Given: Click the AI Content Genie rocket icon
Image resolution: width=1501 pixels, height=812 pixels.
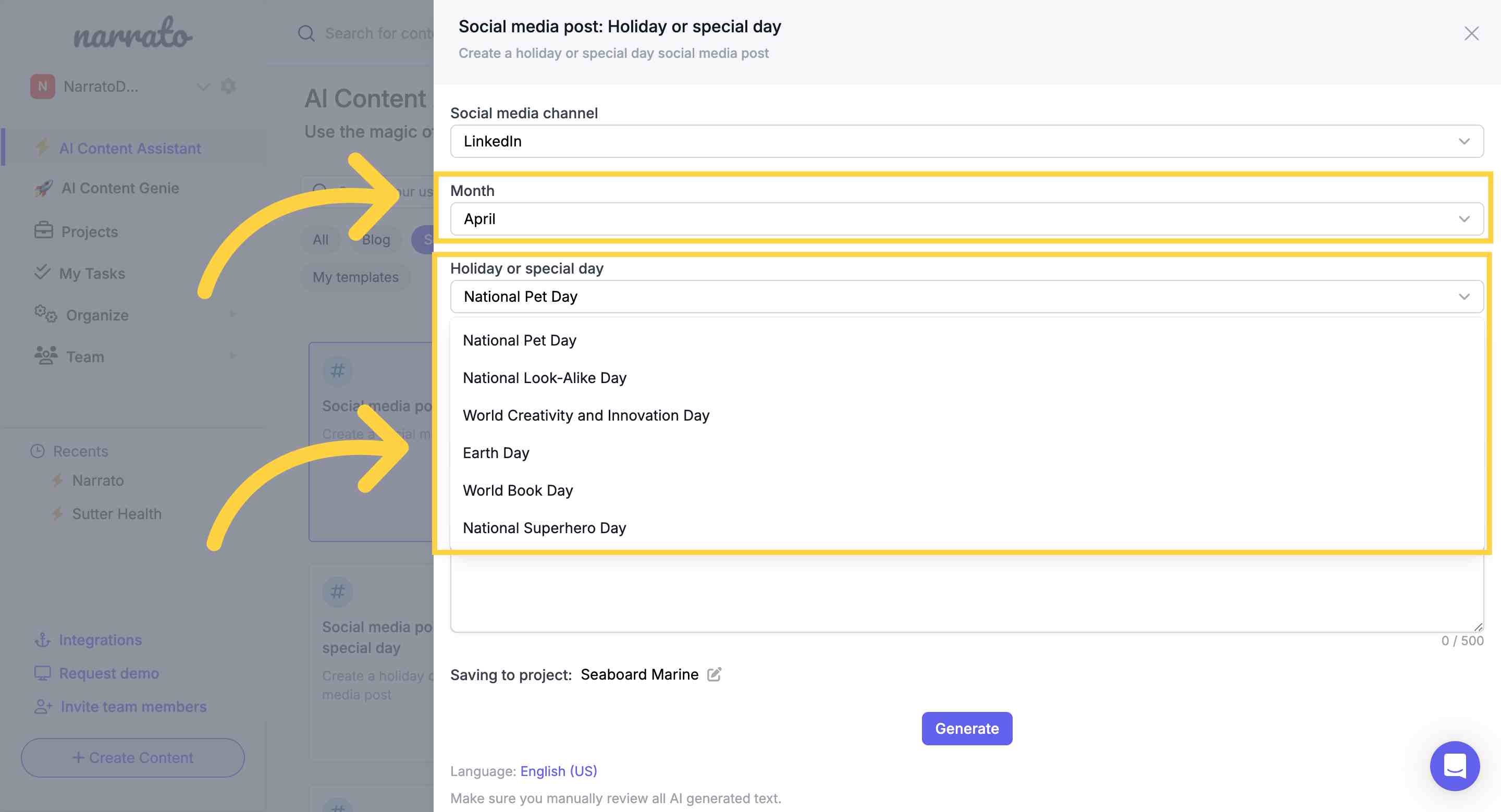Looking at the screenshot, I should [43, 188].
